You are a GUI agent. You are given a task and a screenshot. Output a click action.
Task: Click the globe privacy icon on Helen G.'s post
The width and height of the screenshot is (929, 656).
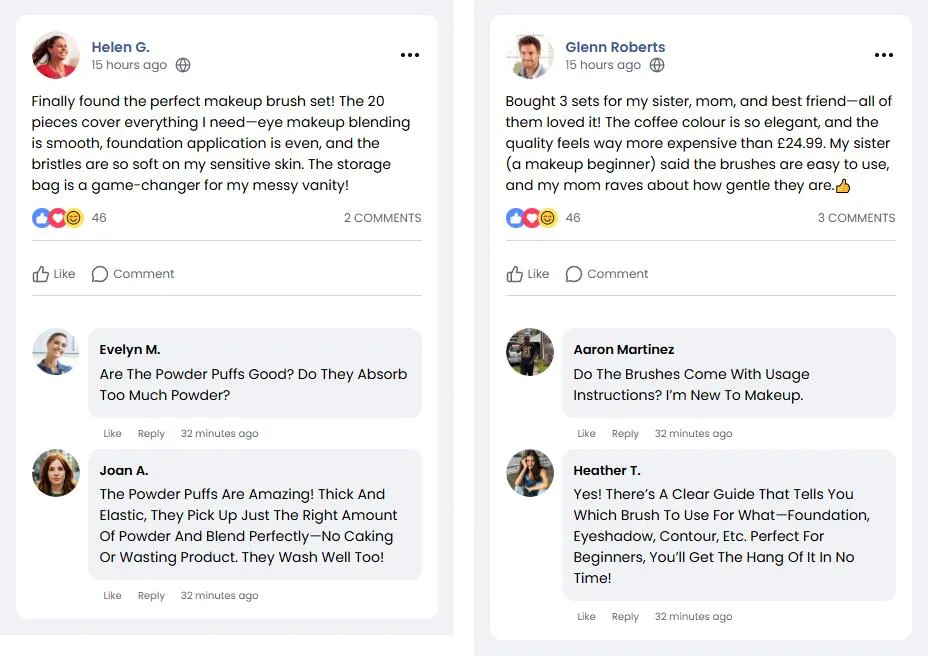point(183,65)
